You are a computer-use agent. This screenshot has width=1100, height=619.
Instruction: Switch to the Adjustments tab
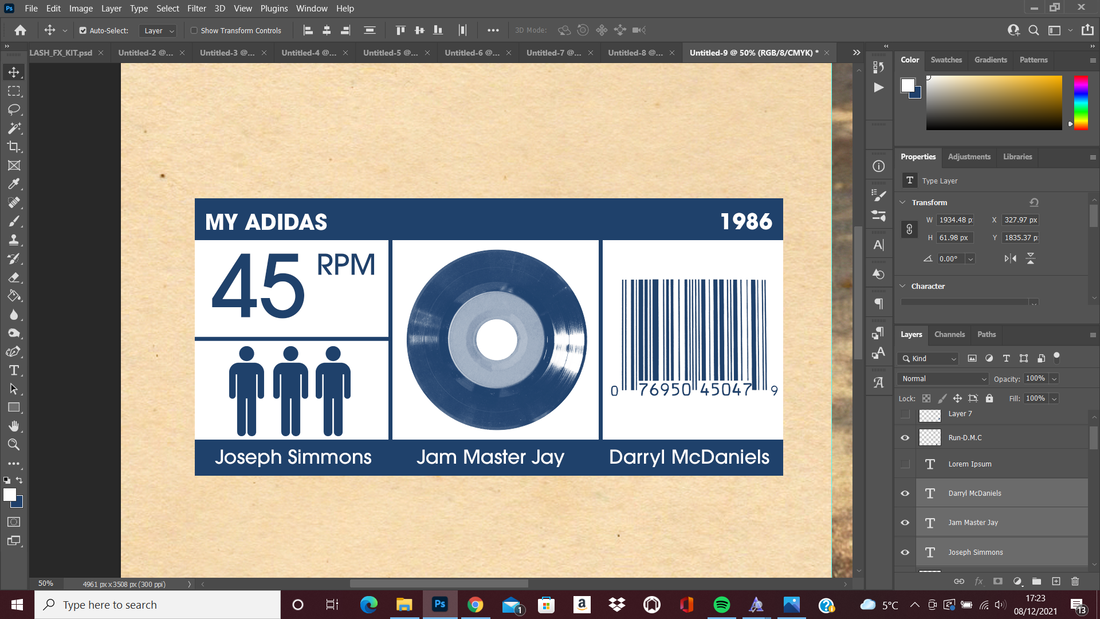[x=969, y=157]
